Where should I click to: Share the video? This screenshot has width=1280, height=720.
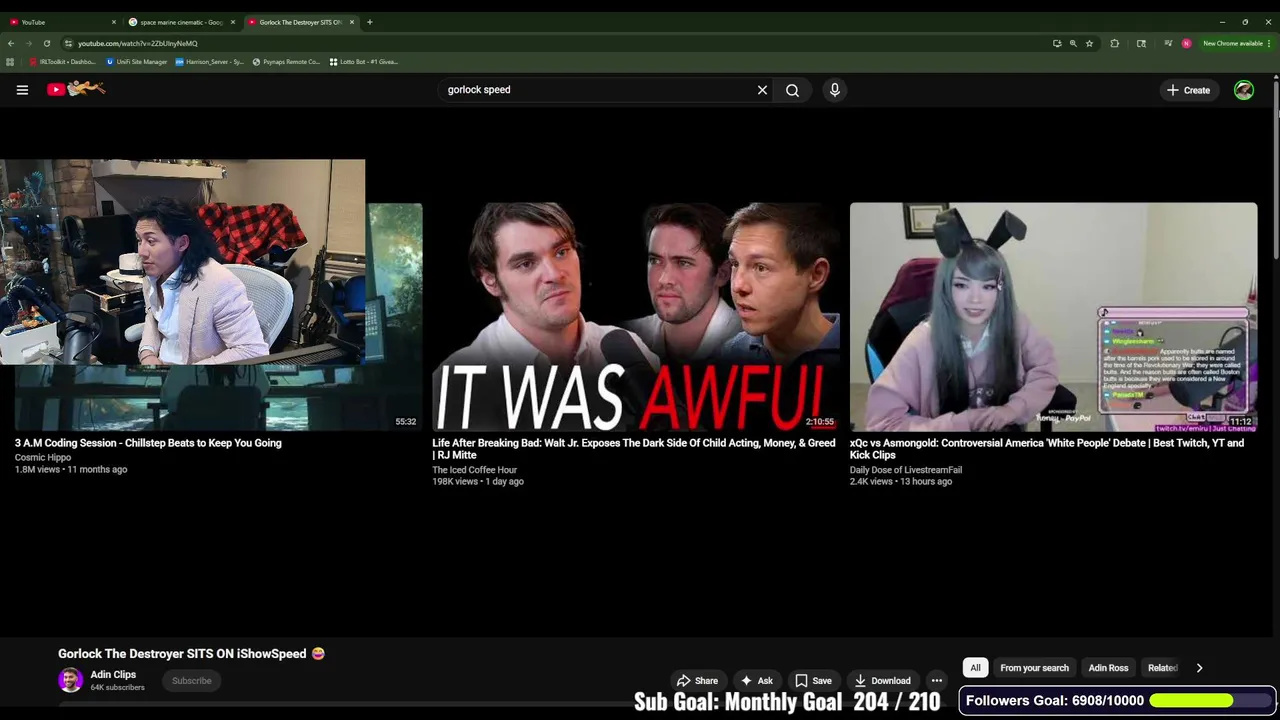[696, 681]
